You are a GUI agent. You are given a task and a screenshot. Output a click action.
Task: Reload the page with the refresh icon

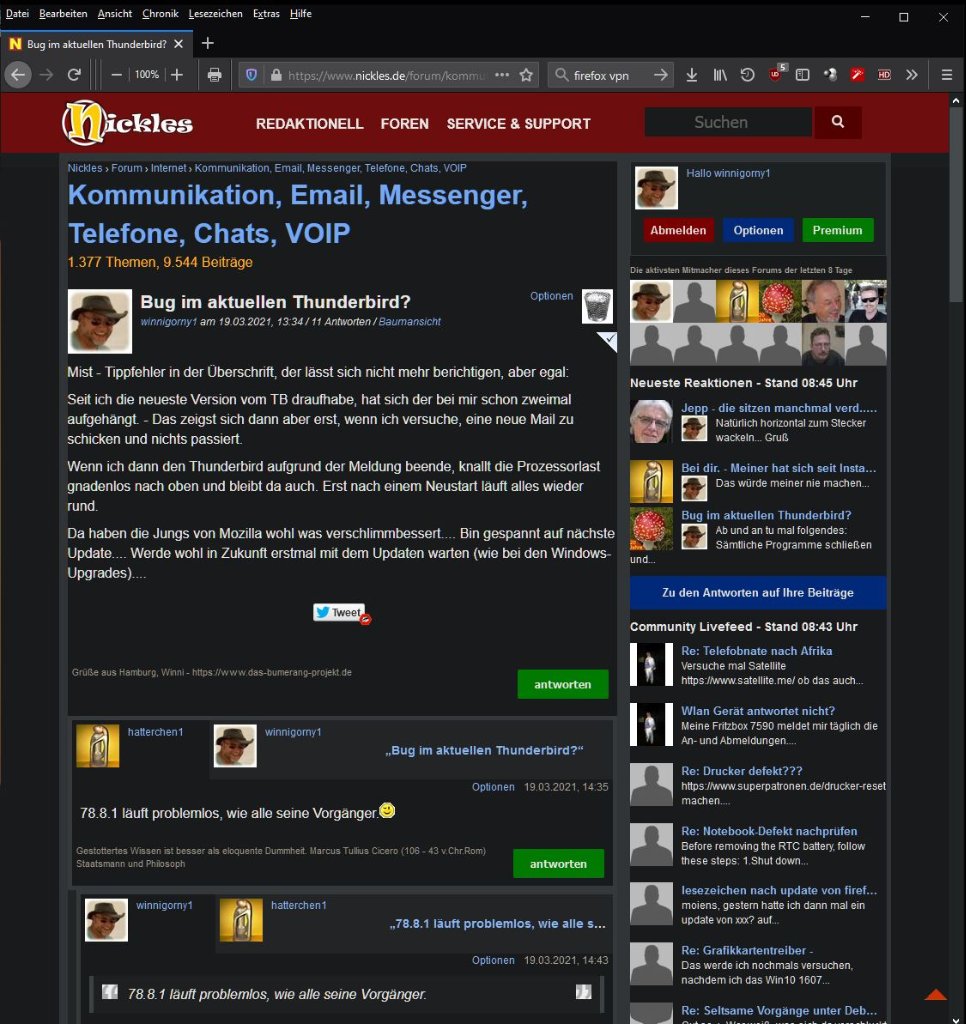coord(74,75)
